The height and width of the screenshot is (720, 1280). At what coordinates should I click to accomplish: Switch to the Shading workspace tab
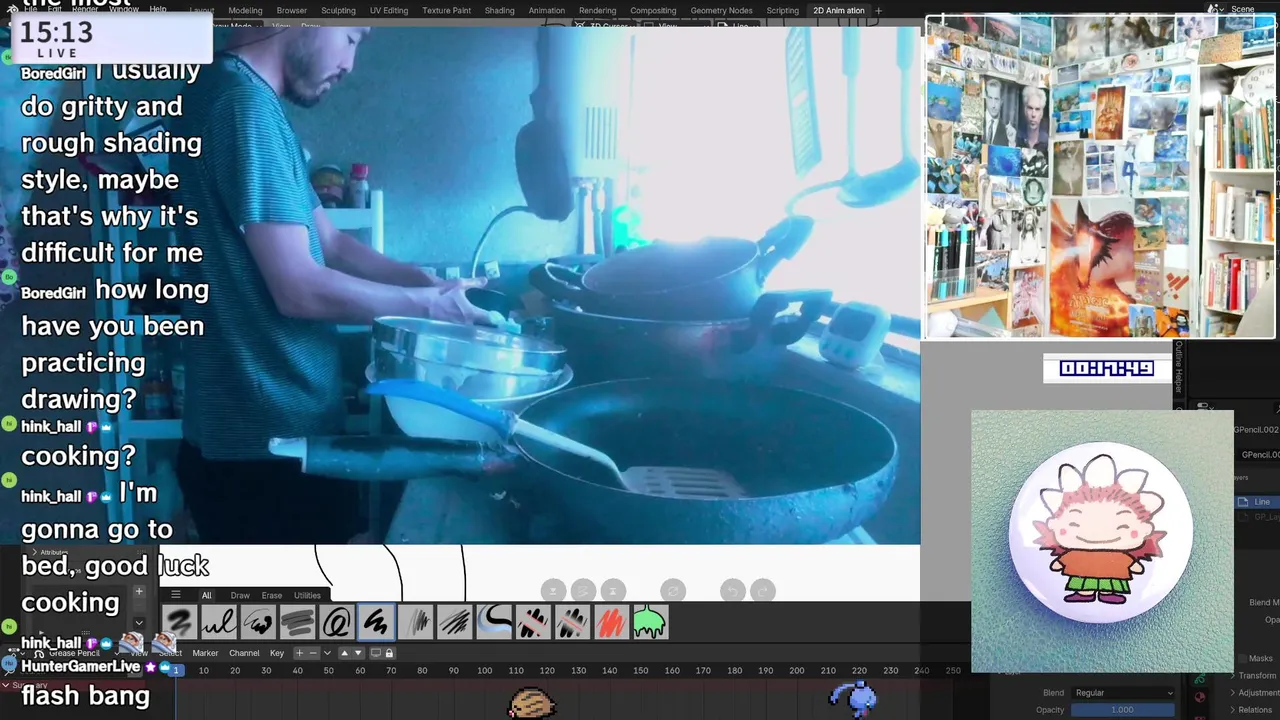pyautogui.click(x=499, y=10)
